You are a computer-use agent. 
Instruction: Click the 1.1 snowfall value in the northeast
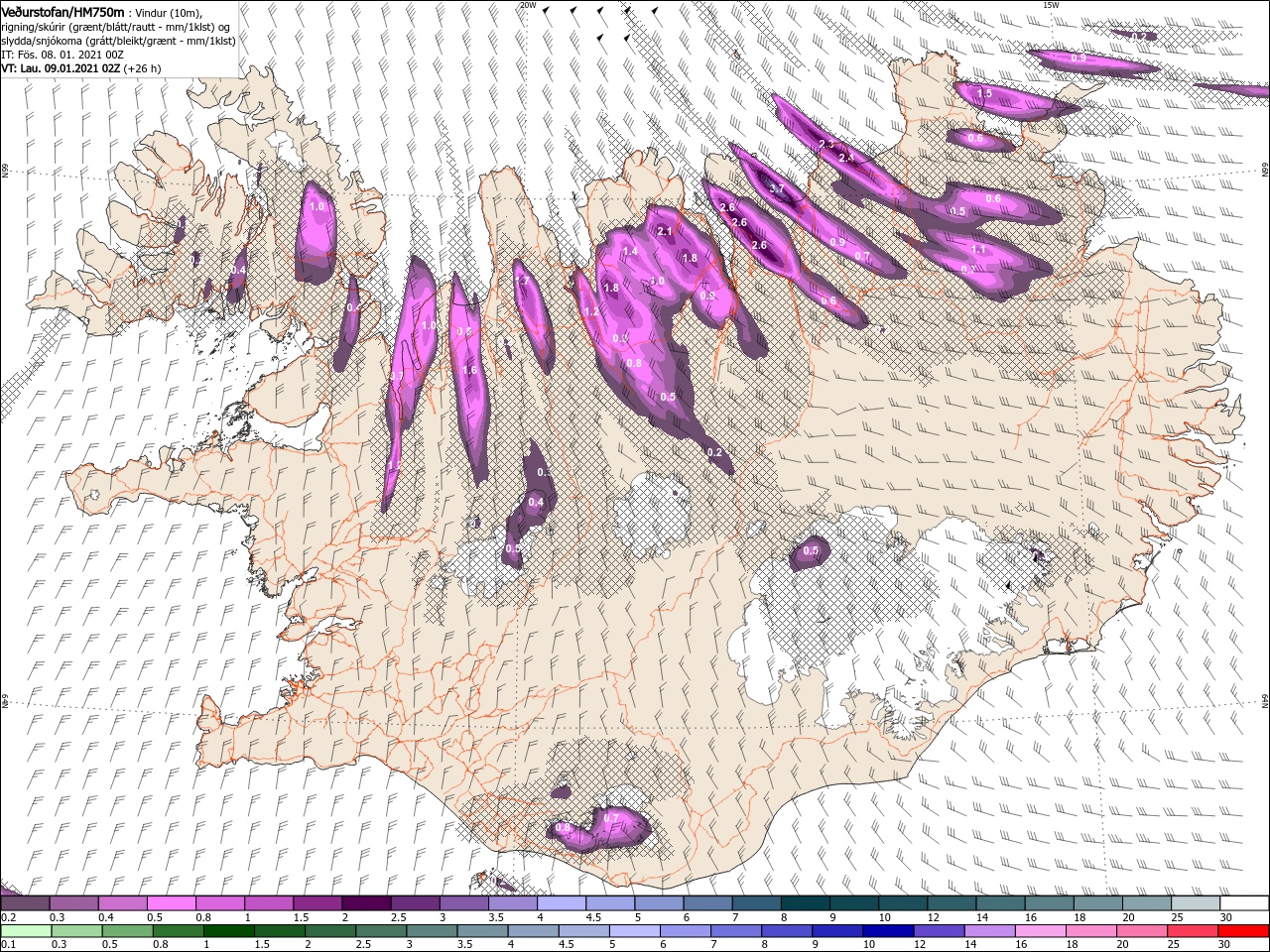[x=978, y=250]
